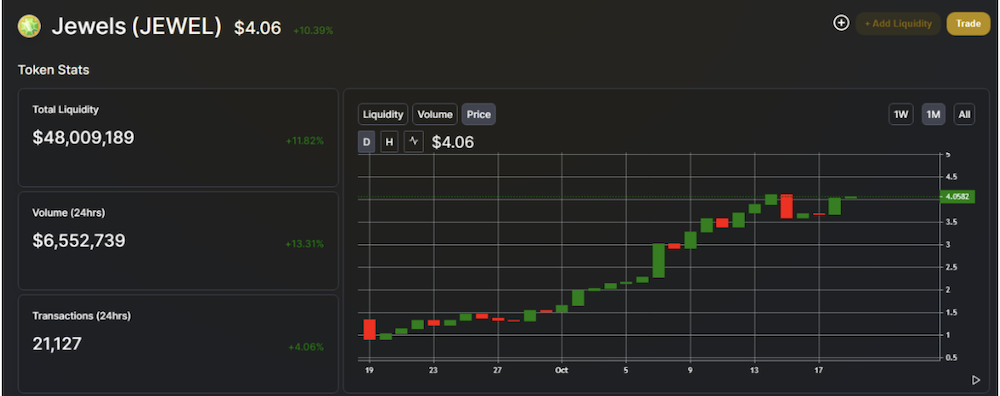
Task: Open the Volume (24hrs) stats card
Action: pos(178,241)
